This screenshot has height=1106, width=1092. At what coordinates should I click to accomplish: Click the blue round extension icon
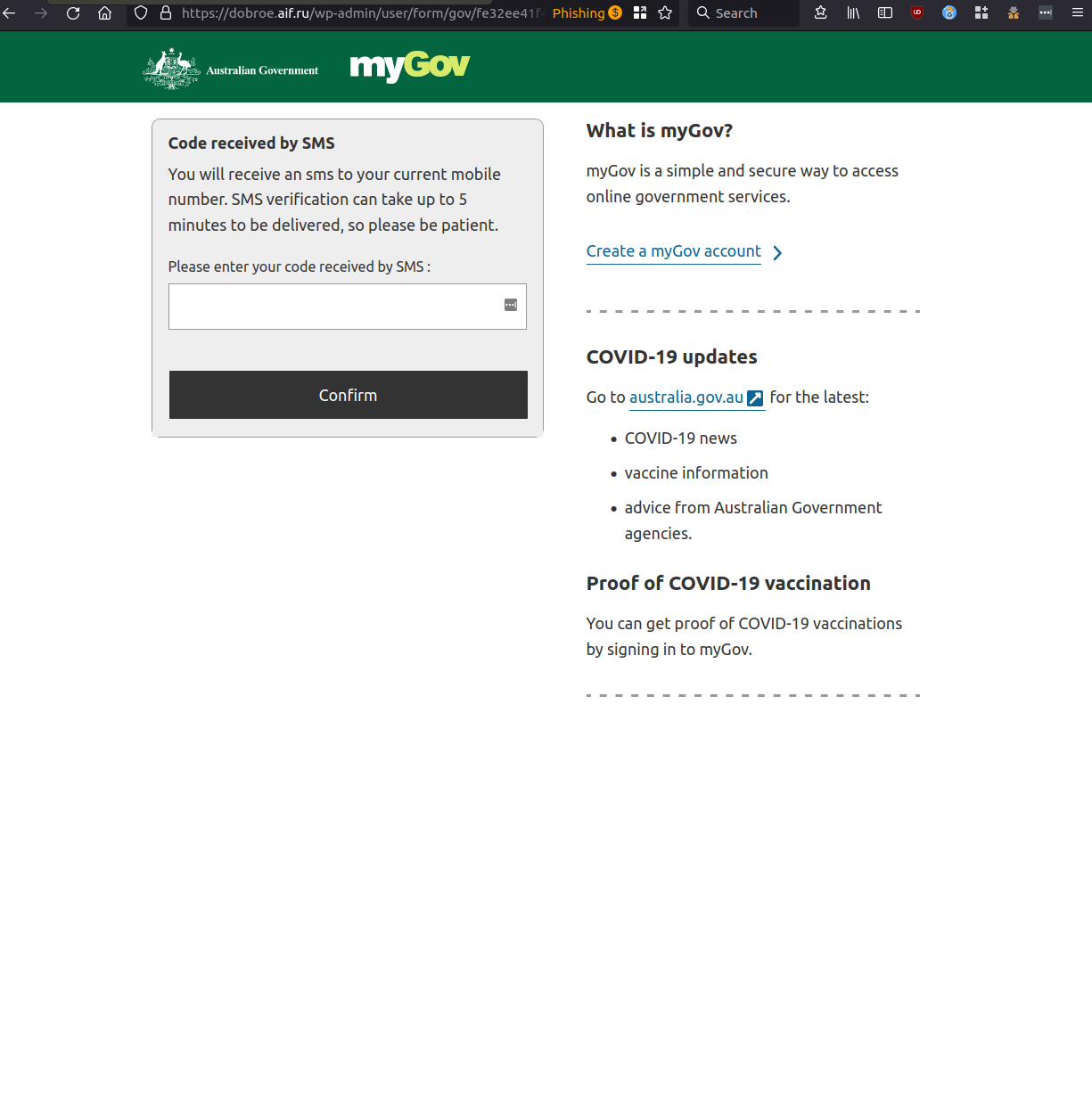tap(949, 12)
